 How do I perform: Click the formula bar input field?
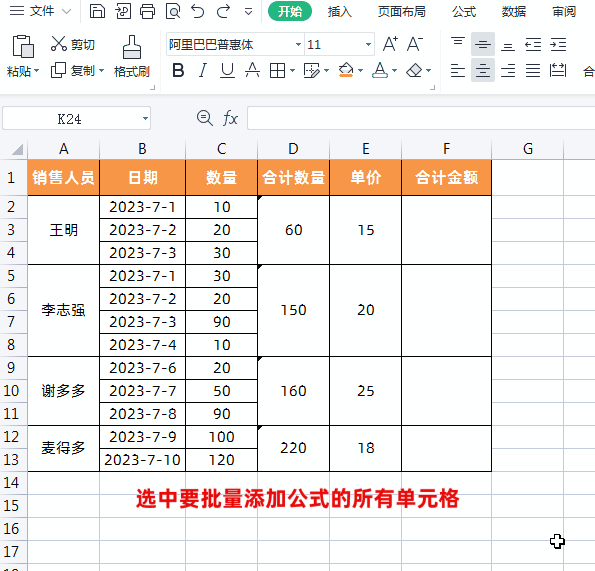421,118
